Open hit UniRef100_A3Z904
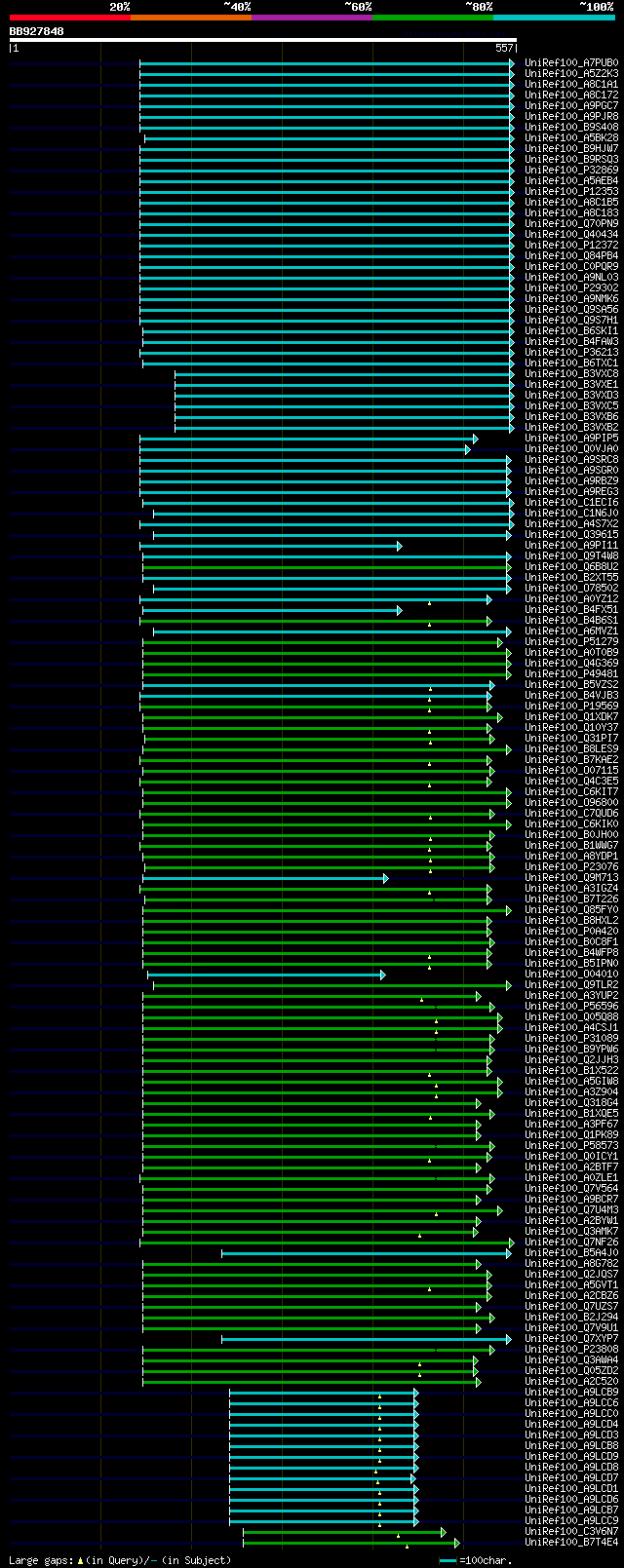The width and height of the screenshot is (624, 1568). tap(571, 1092)
